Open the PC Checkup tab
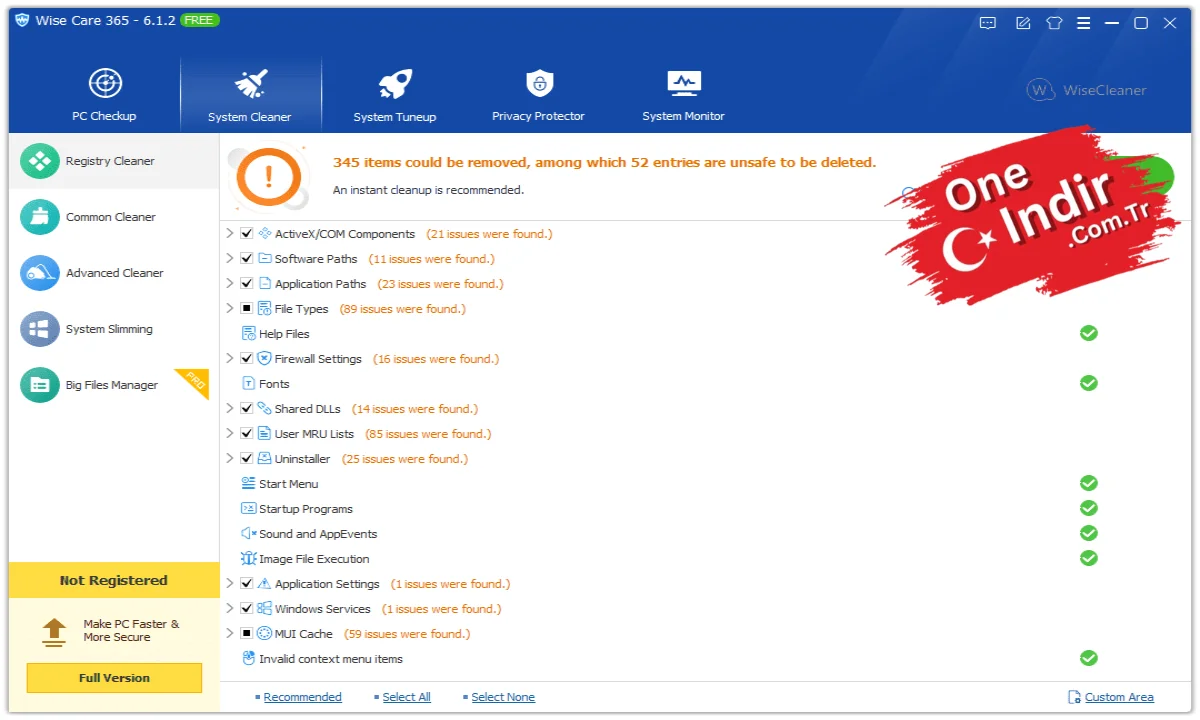The width and height of the screenshot is (1200, 720). [x=104, y=95]
